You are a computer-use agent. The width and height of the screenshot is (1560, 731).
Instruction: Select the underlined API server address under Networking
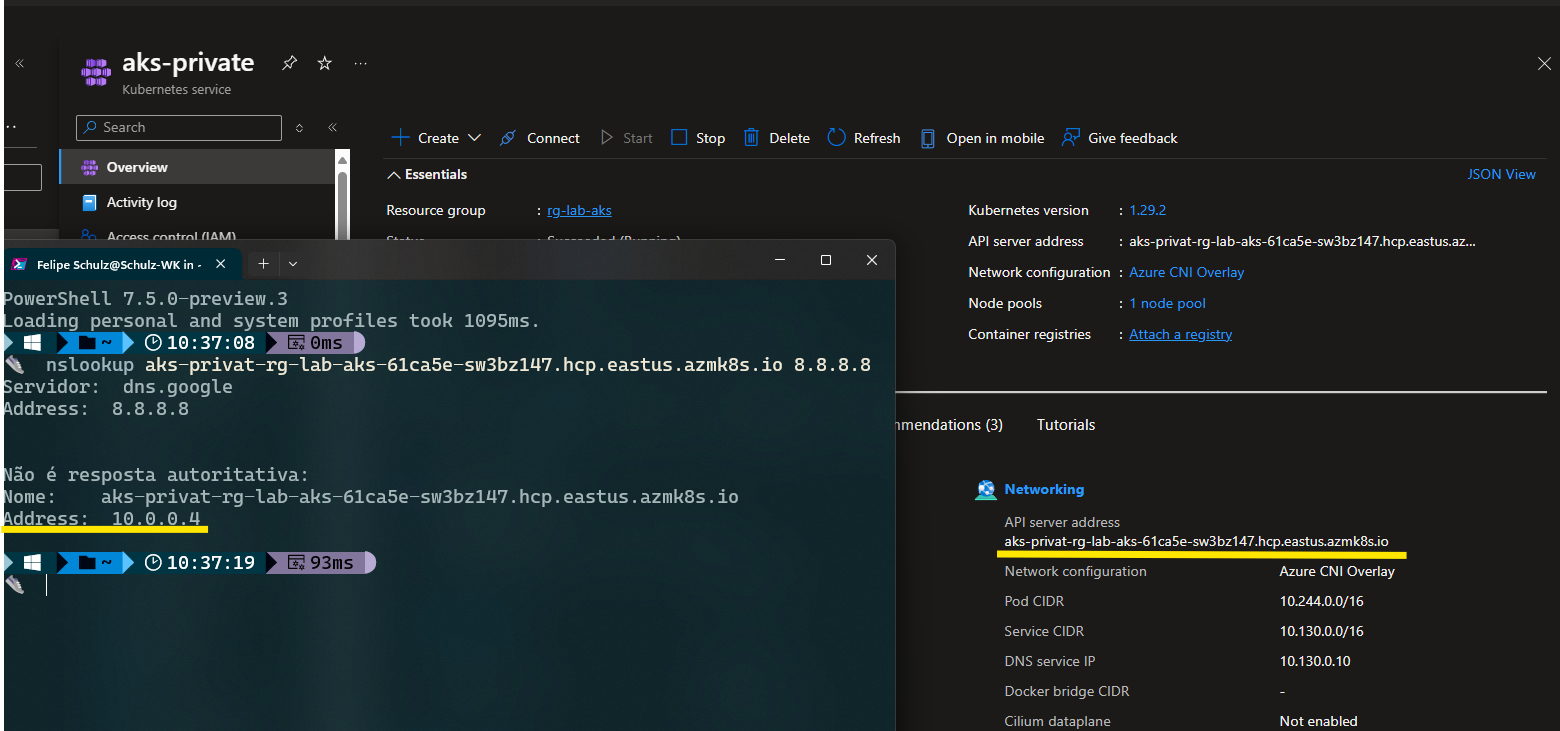pos(1196,541)
